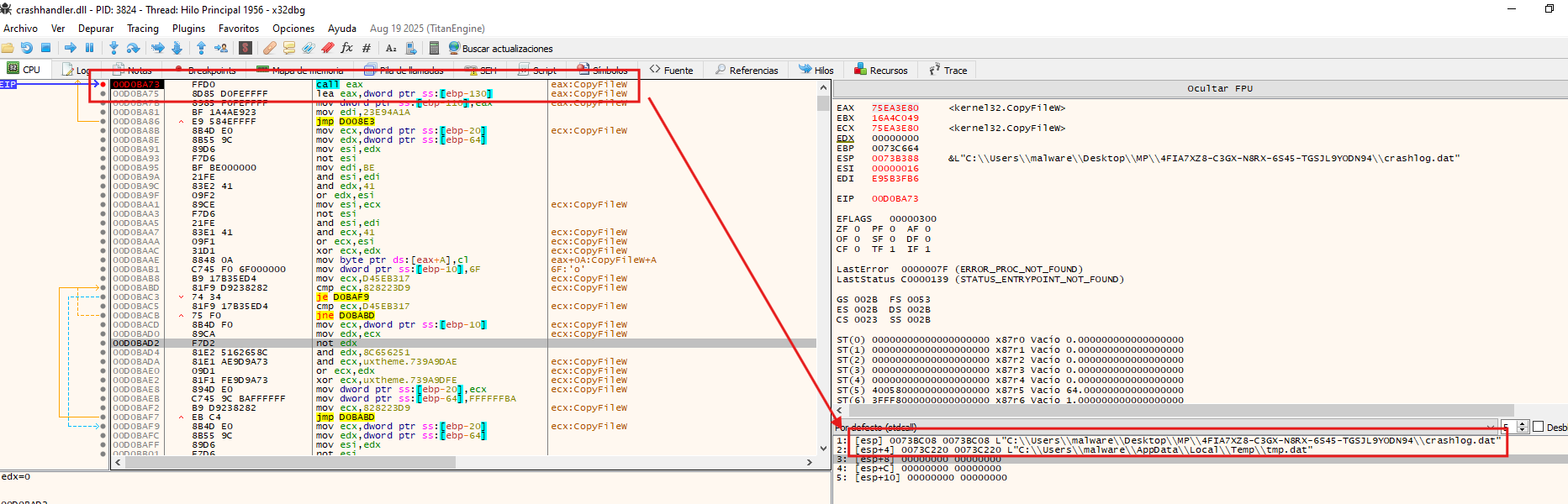The image size is (1568, 504).
Task: Click the Restart debugging toolbar icon
Action: coord(27,48)
